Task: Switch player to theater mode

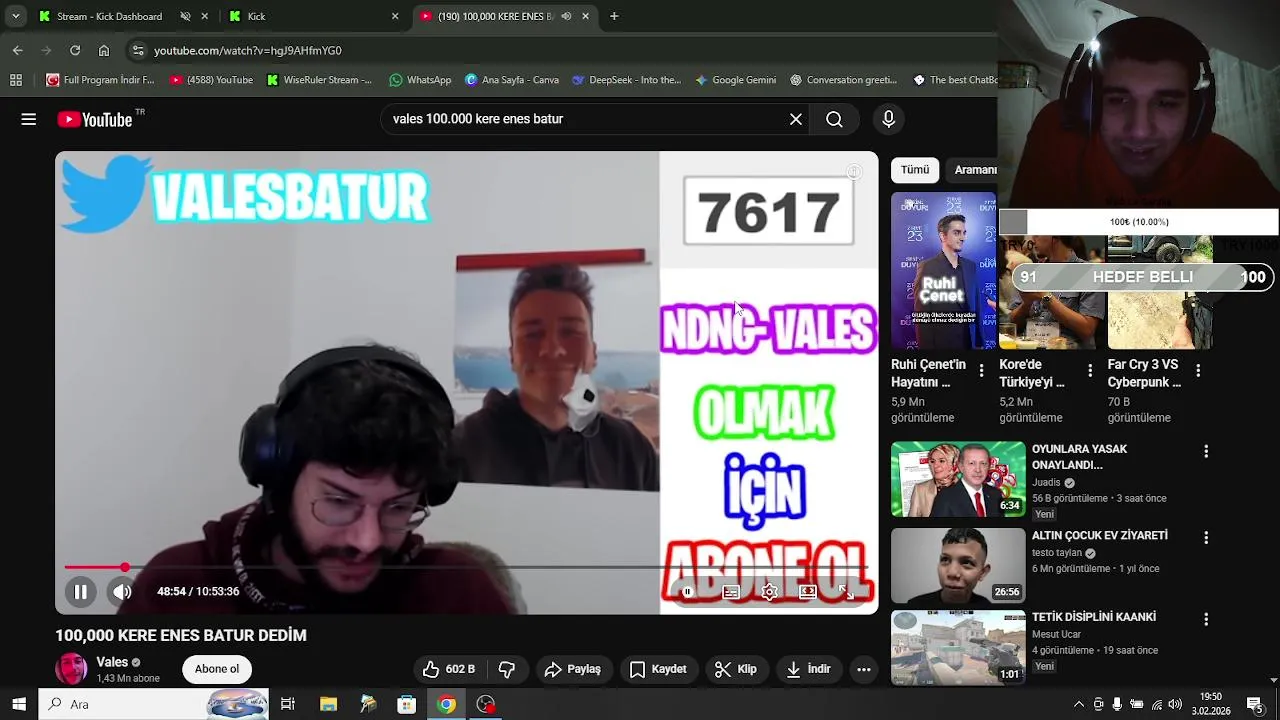Action: (807, 592)
